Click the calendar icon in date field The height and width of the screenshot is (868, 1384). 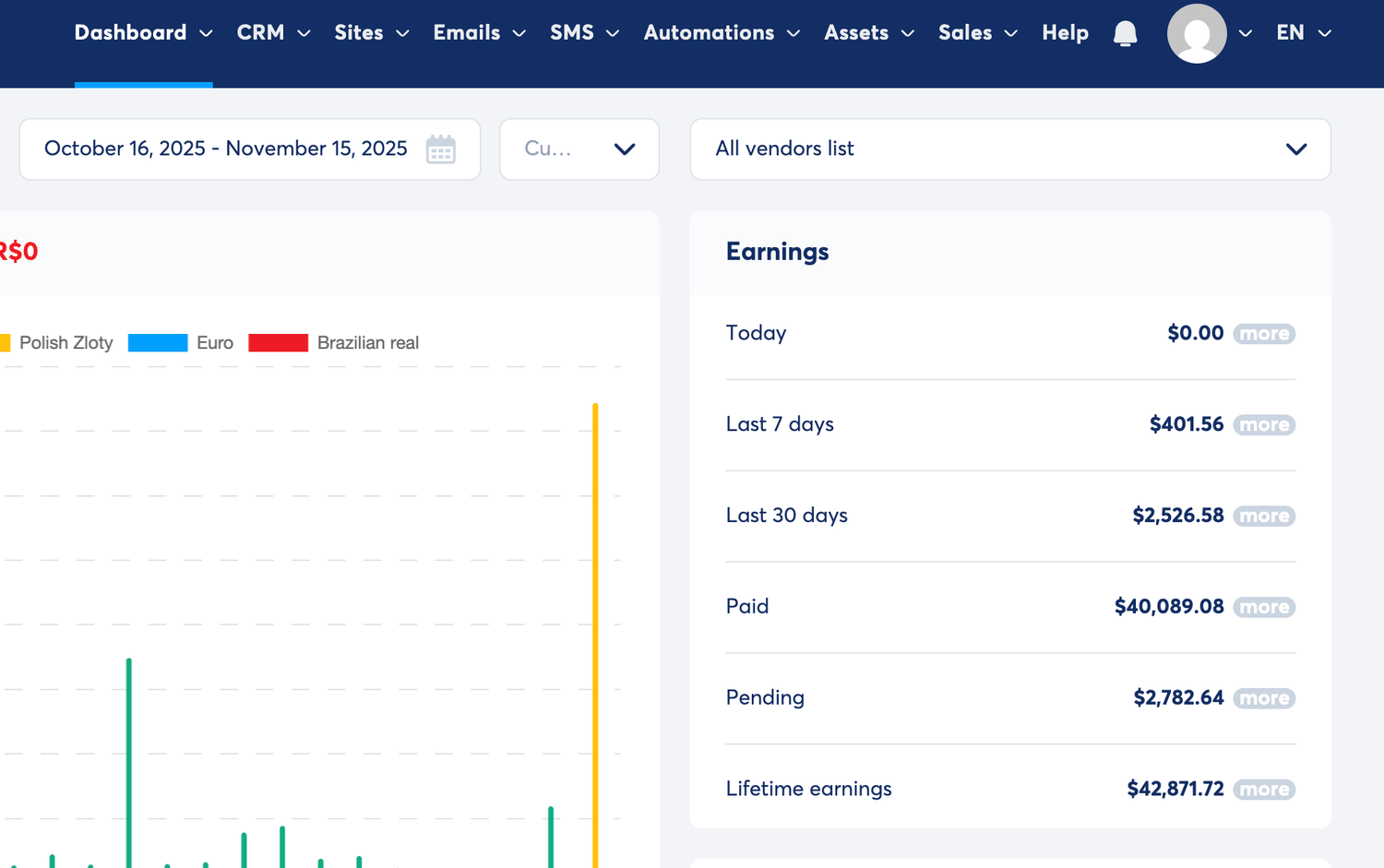(x=441, y=149)
